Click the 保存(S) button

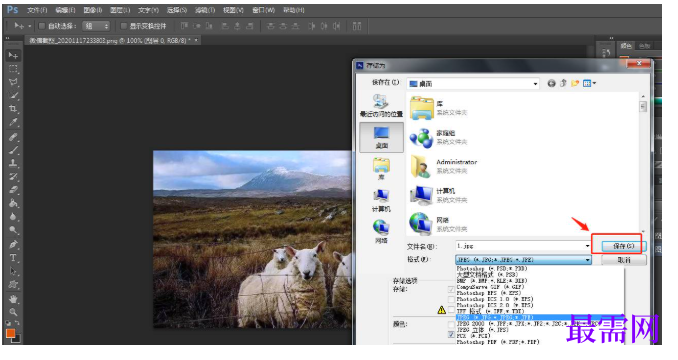[623, 246]
